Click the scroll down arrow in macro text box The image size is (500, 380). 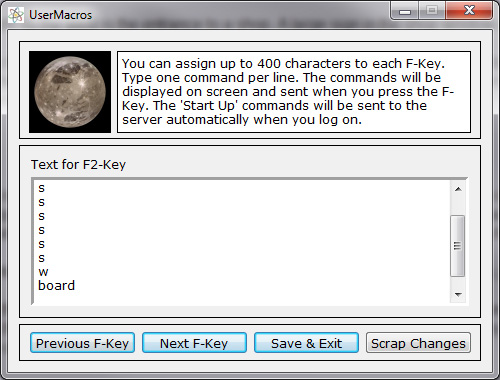(x=458, y=294)
